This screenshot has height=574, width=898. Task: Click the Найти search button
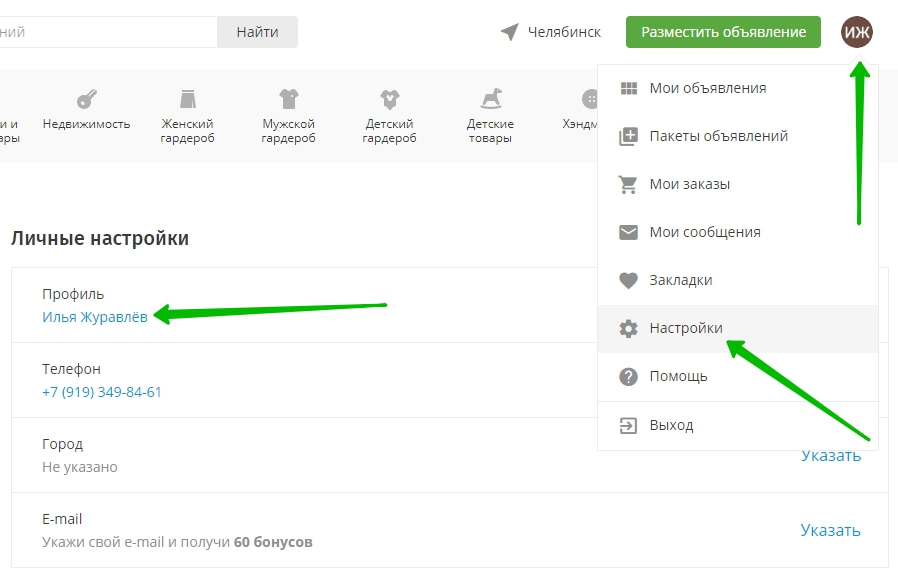257,32
